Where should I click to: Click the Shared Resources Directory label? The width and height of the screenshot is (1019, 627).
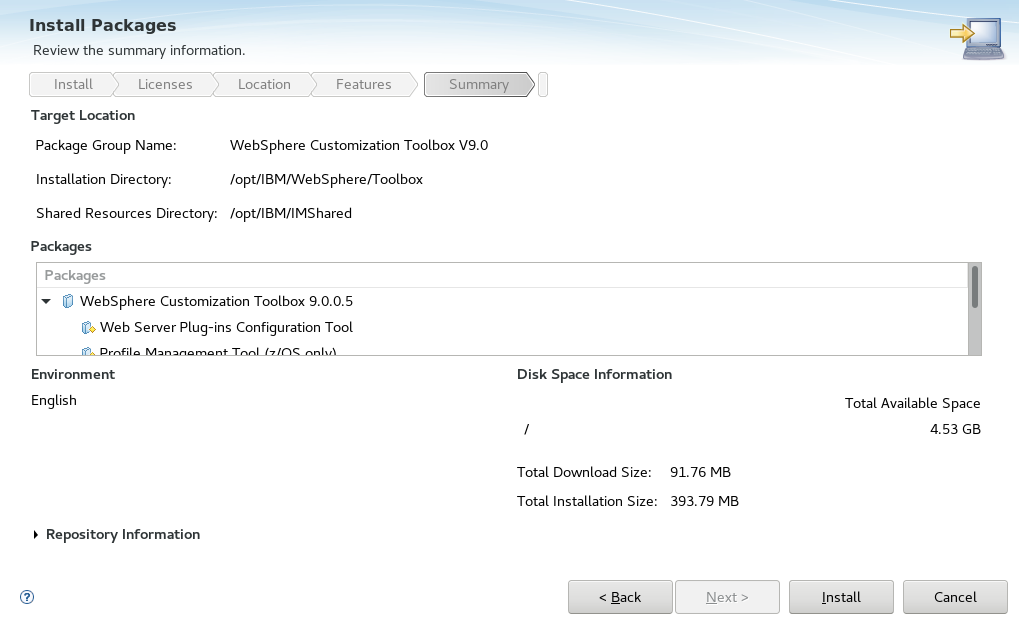point(127,213)
